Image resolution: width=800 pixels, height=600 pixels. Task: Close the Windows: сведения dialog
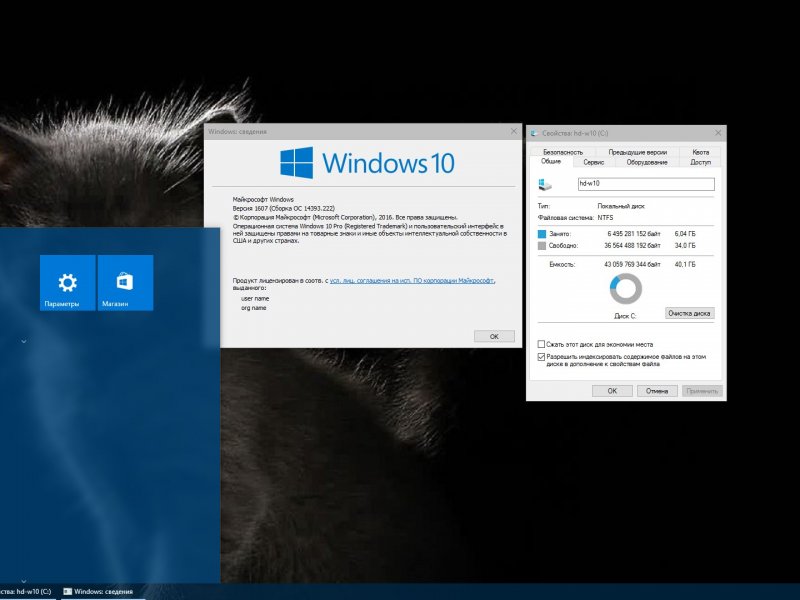[514, 132]
